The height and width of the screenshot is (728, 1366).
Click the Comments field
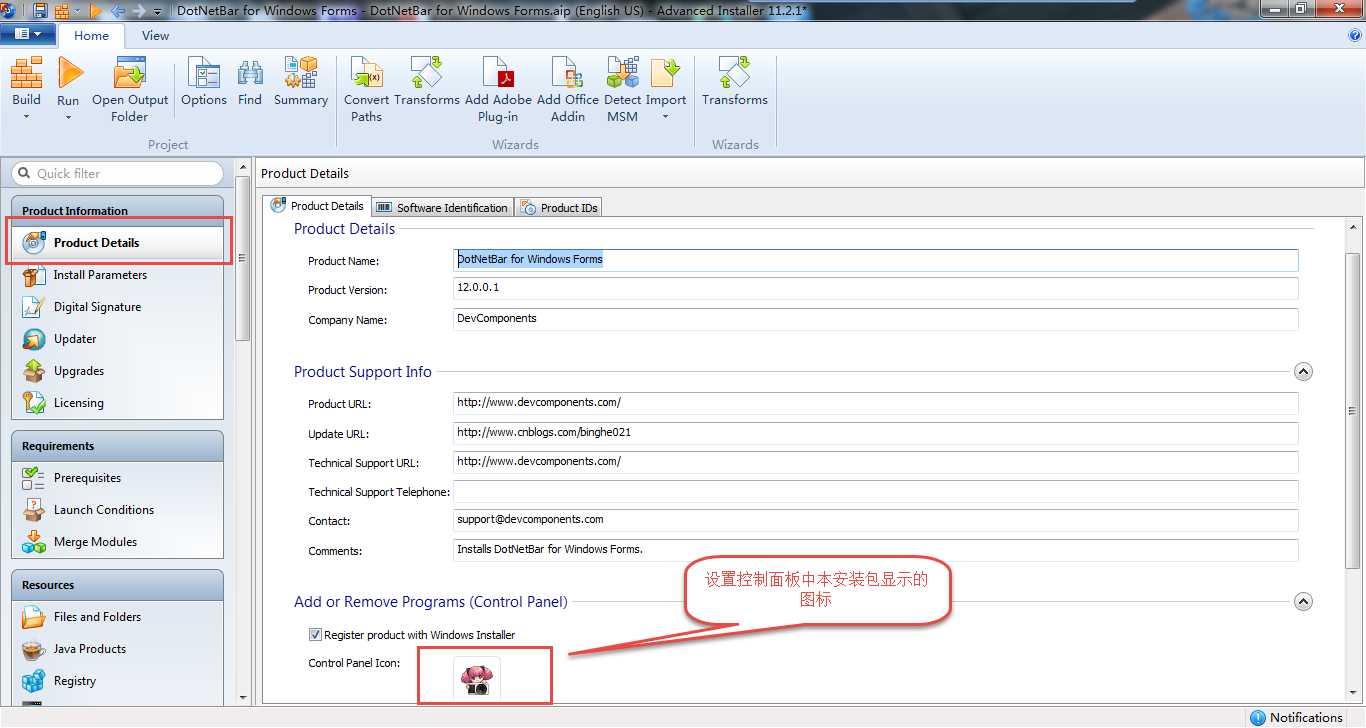coord(875,550)
